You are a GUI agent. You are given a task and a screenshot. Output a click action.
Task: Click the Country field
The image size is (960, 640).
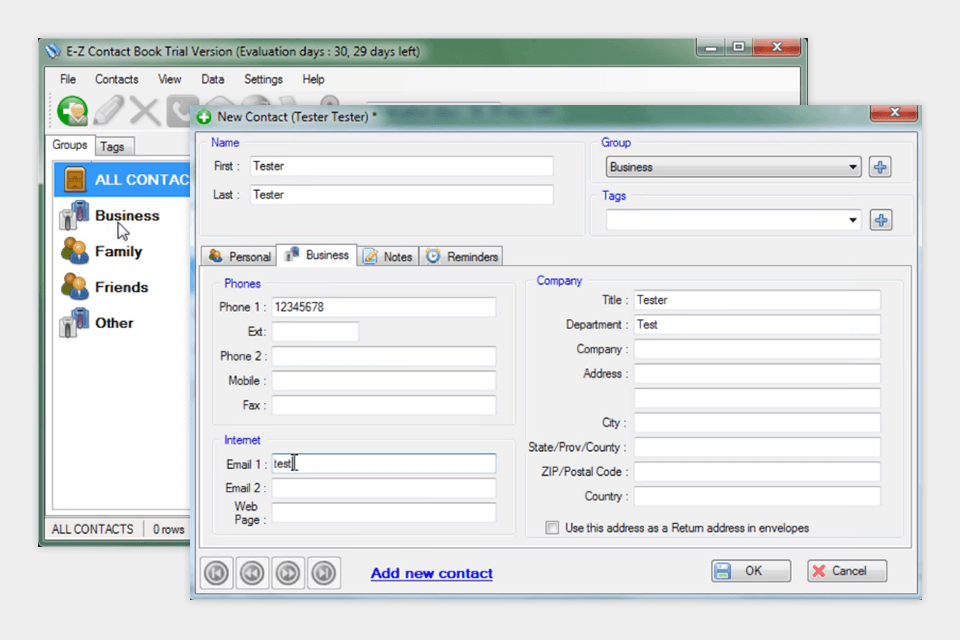click(757, 496)
